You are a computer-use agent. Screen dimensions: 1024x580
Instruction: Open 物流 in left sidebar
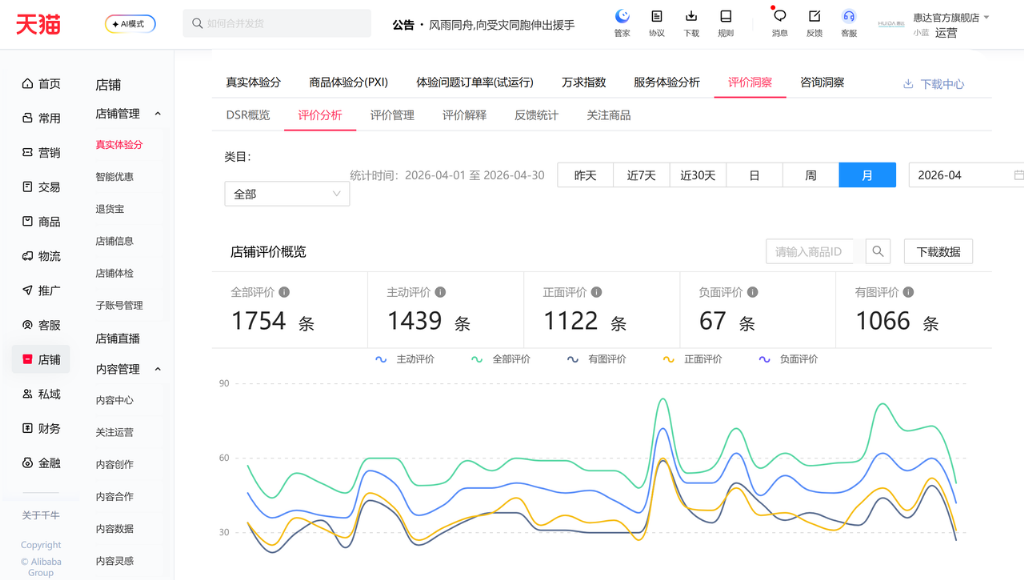click(41, 256)
